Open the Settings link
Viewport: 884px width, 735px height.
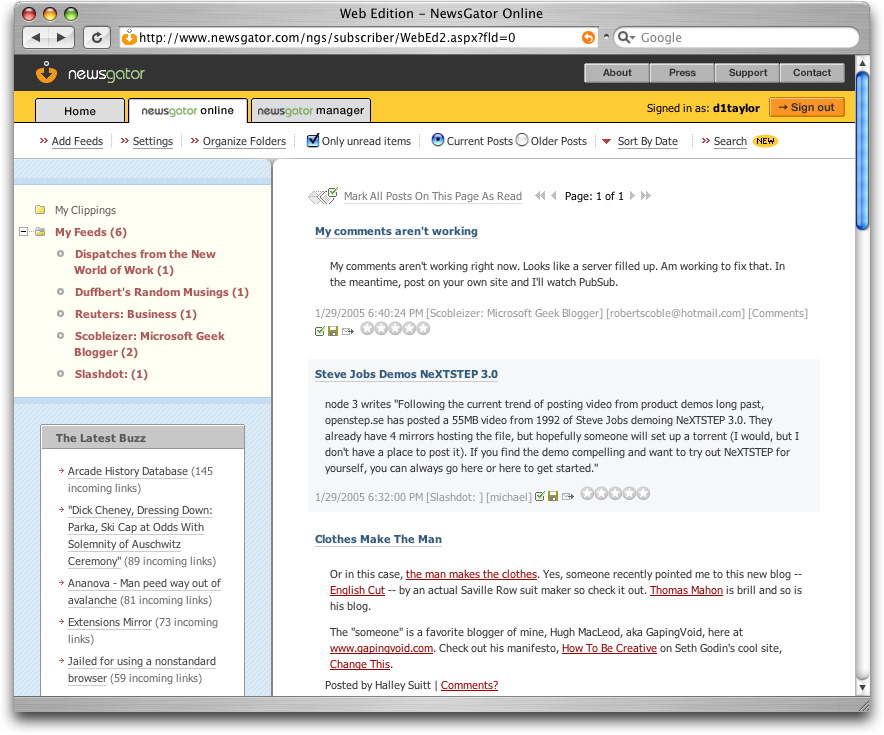(x=153, y=141)
